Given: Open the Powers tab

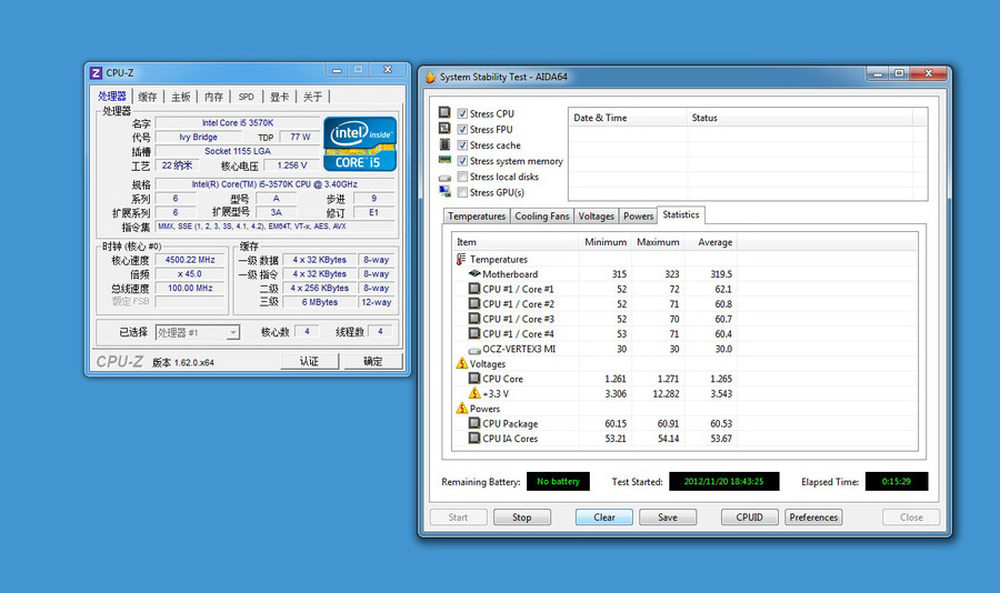Looking at the screenshot, I should point(638,216).
